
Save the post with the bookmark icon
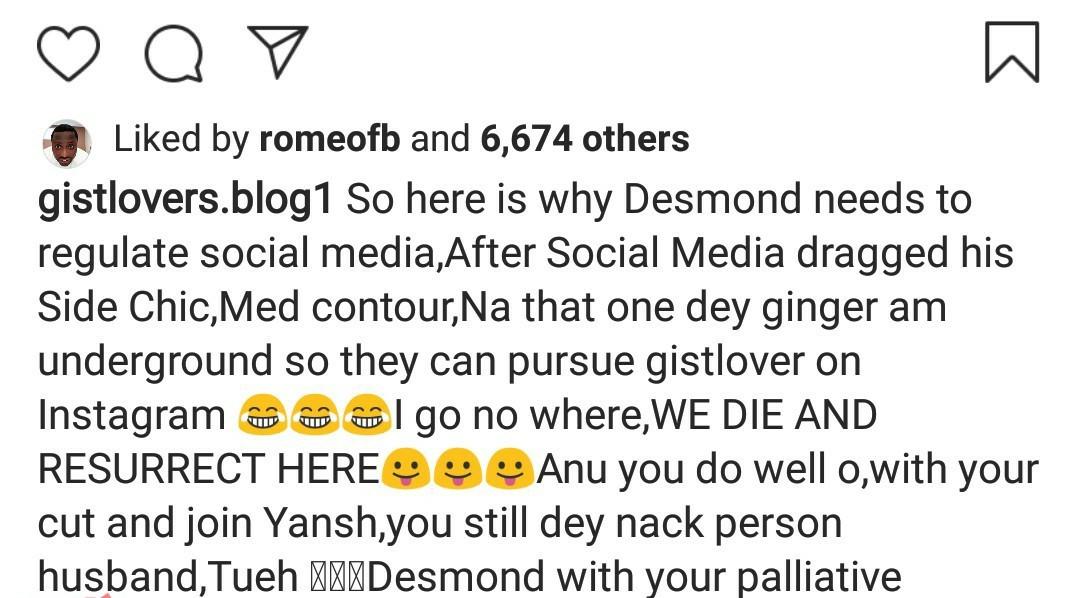click(x=1012, y=52)
